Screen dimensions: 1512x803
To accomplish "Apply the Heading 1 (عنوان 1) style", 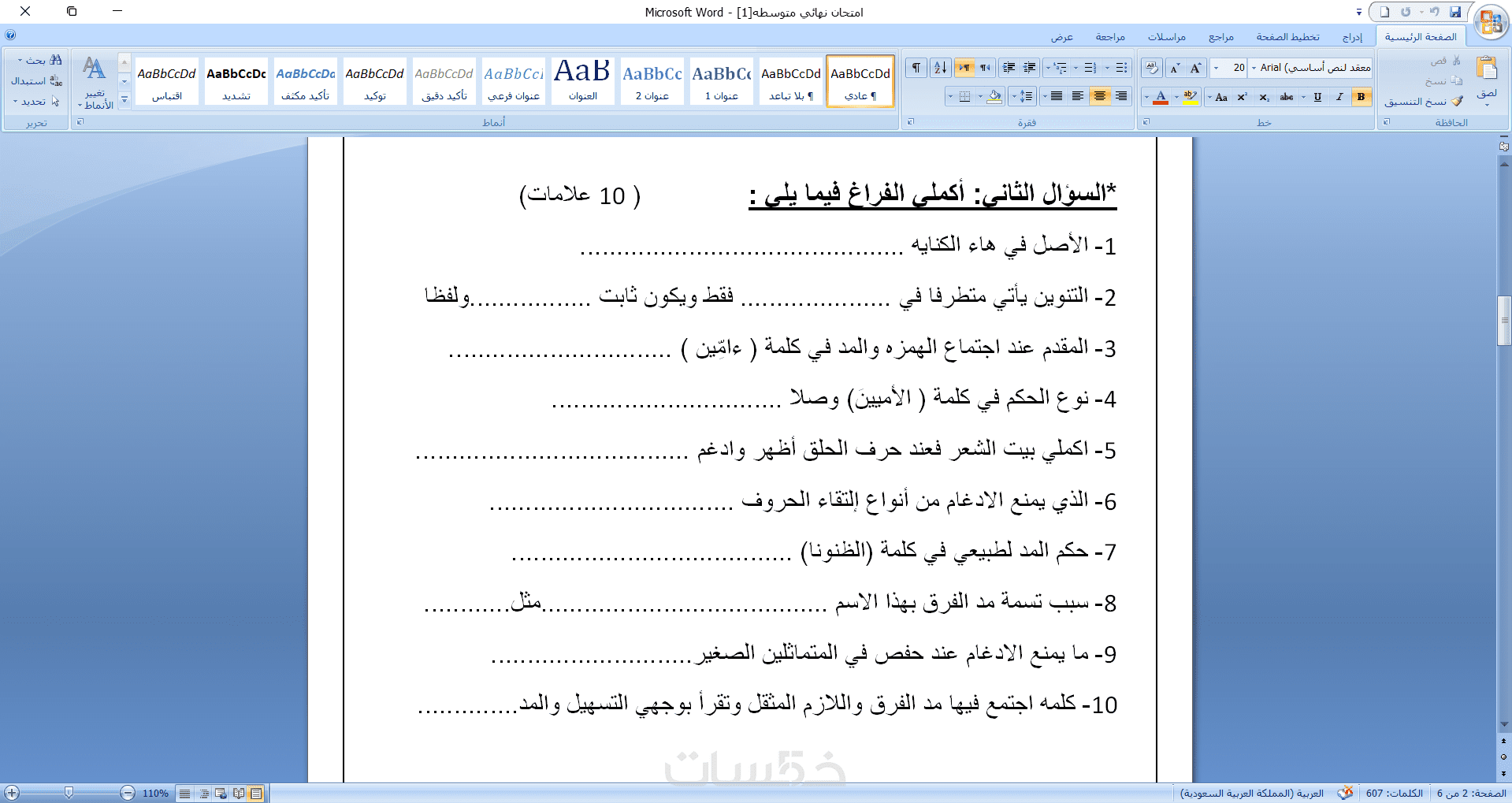I will [x=722, y=81].
